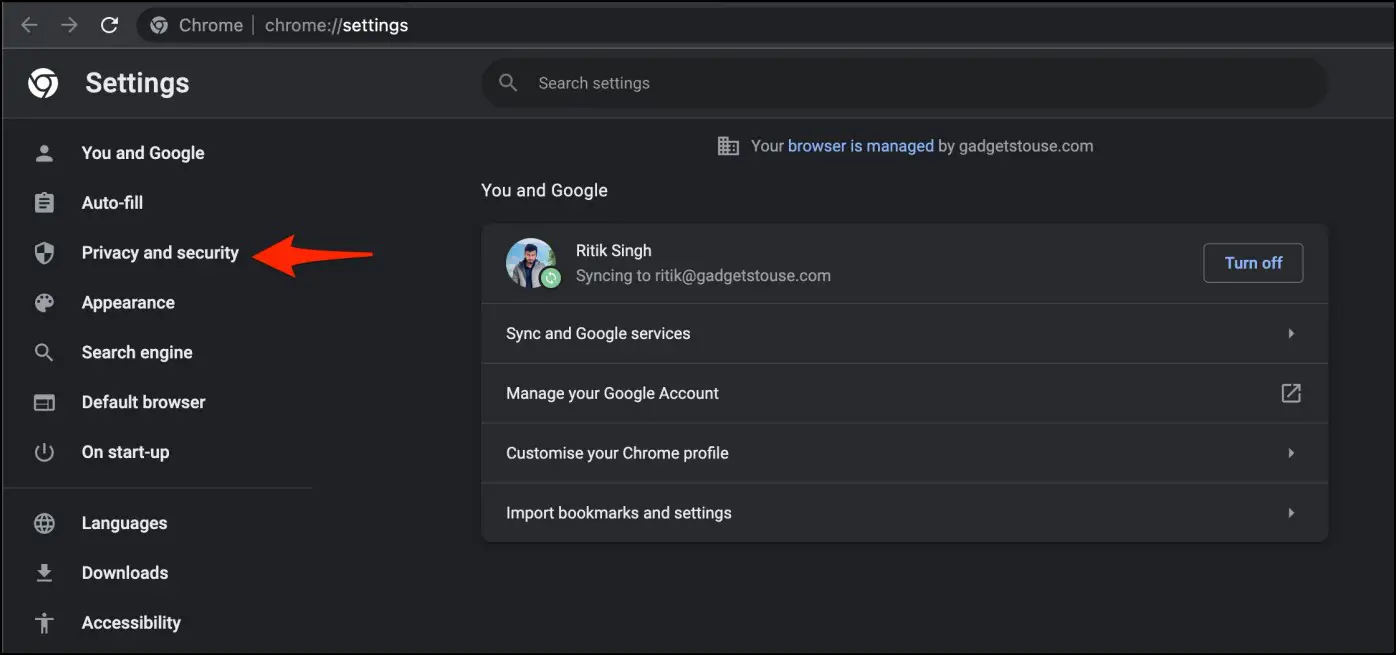Image resolution: width=1396 pixels, height=655 pixels.
Task: Click the palette icon for Appearance
Action: [x=44, y=303]
